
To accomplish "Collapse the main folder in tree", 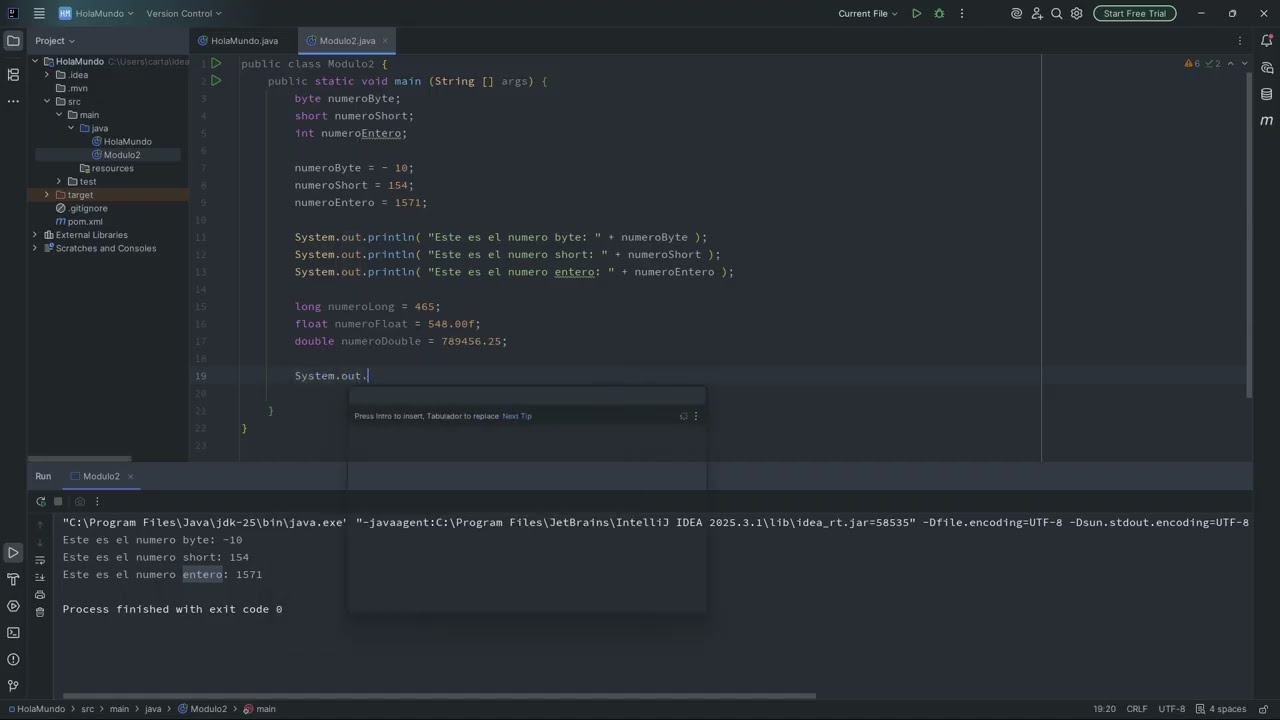I will click(59, 115).
